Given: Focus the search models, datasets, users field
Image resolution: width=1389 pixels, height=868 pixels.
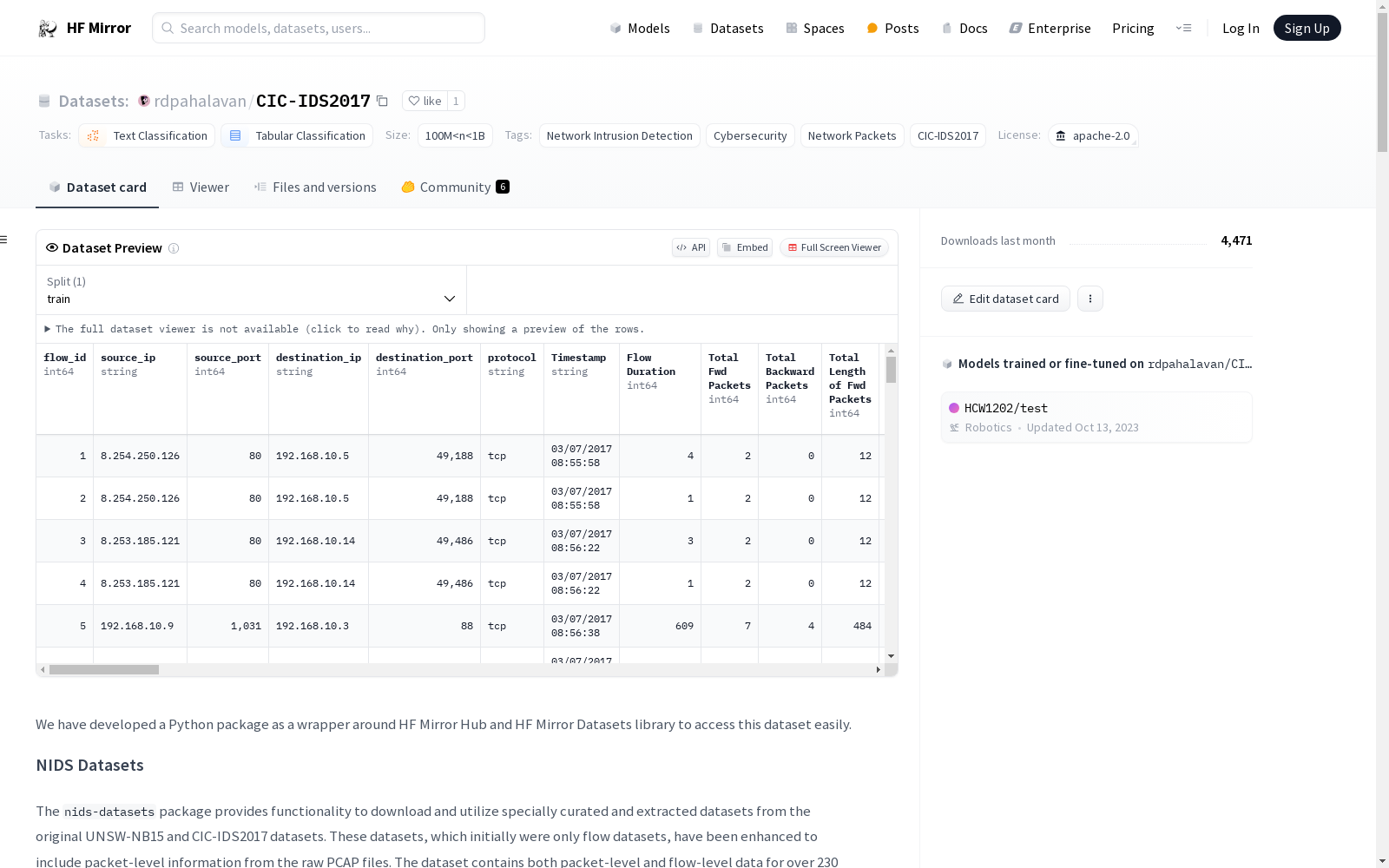Looking at the screenshot, I should pyautogui.click(x=319, y=28).
